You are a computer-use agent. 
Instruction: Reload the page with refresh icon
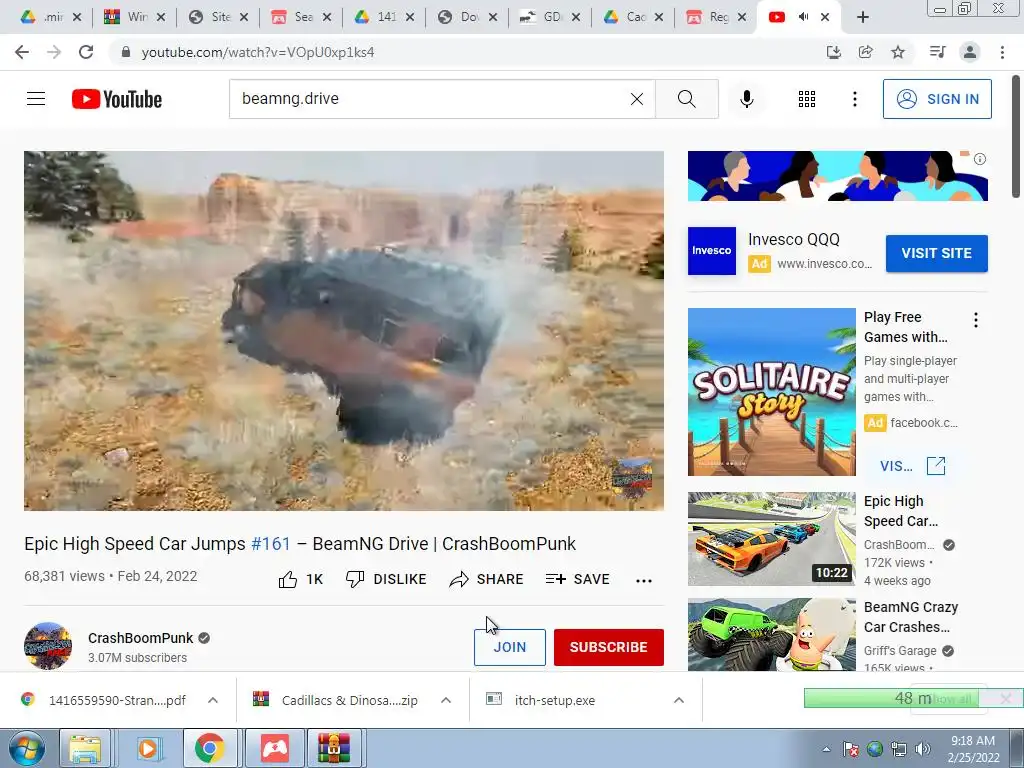pos(86,52)
